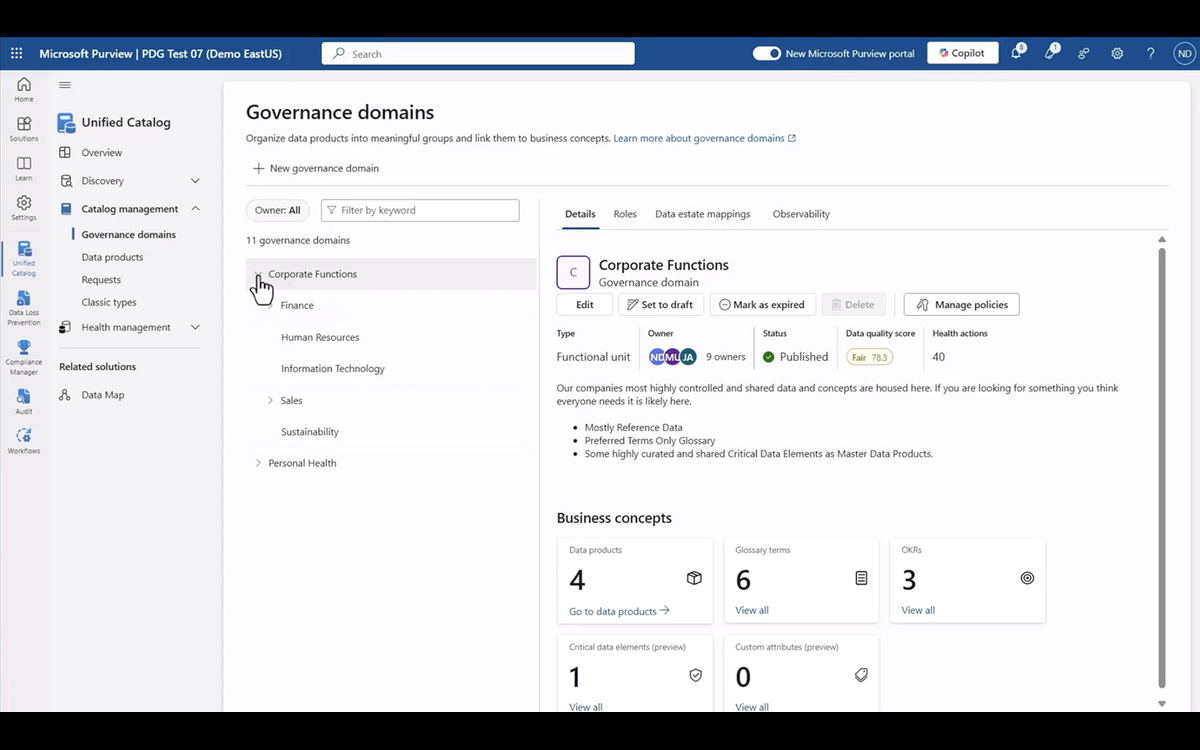Click in the top Search box

(478, 54)
